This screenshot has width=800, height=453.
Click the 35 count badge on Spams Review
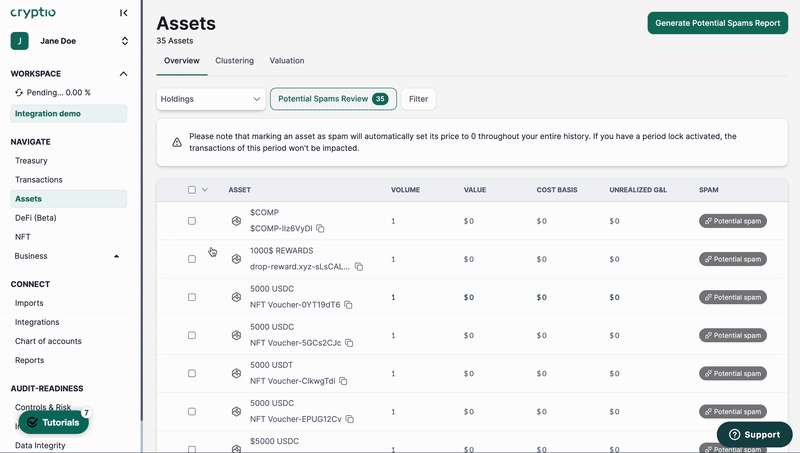coord(380,99)
